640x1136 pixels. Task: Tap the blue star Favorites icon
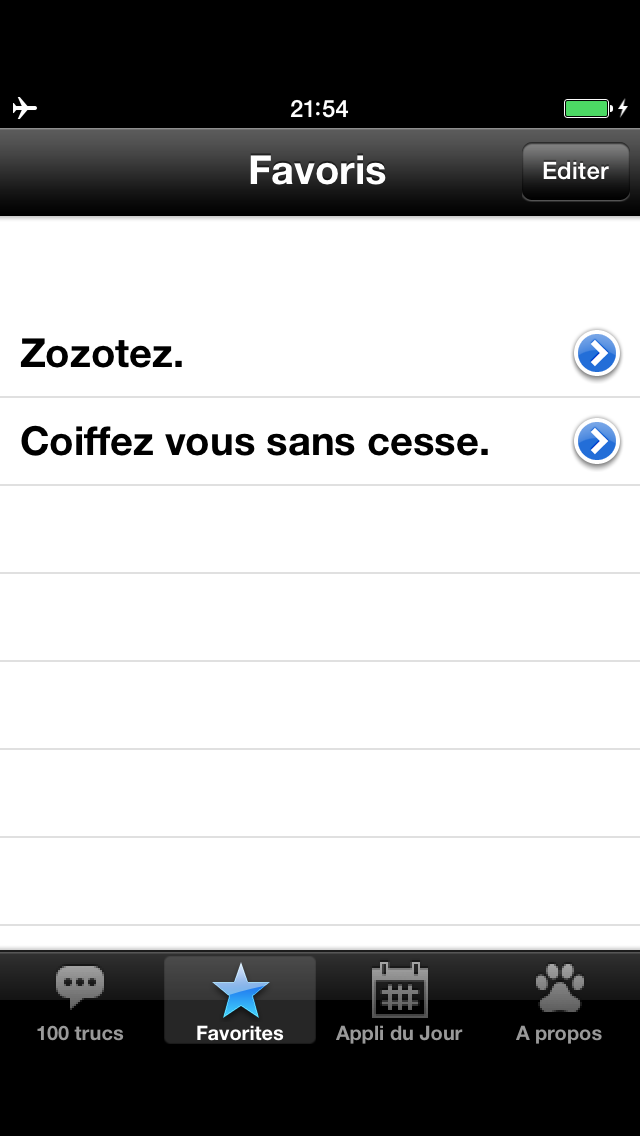(x=240, y=990)
